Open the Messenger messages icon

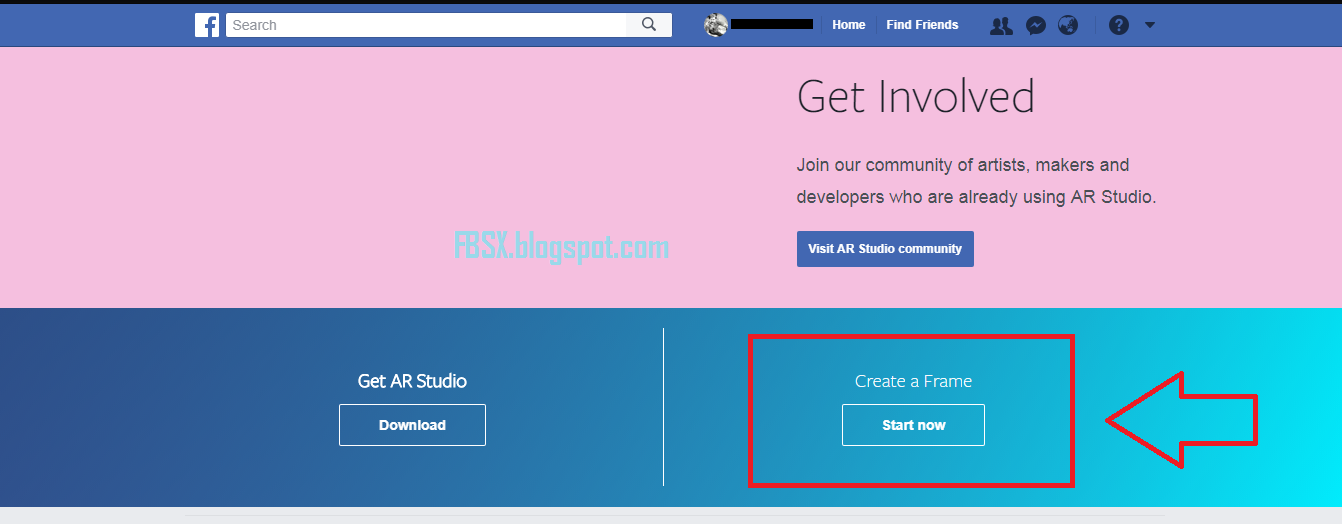(1036, 26)
